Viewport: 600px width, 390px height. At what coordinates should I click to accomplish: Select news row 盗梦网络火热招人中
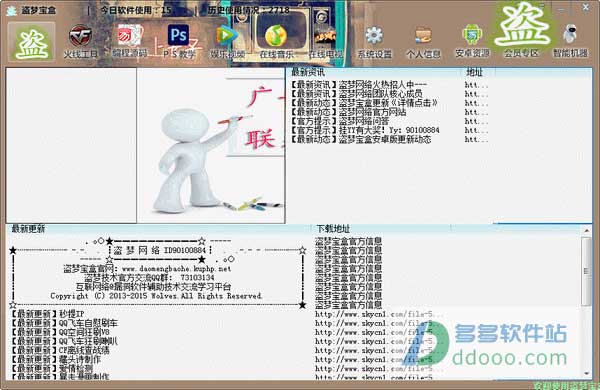click(359, 85)
